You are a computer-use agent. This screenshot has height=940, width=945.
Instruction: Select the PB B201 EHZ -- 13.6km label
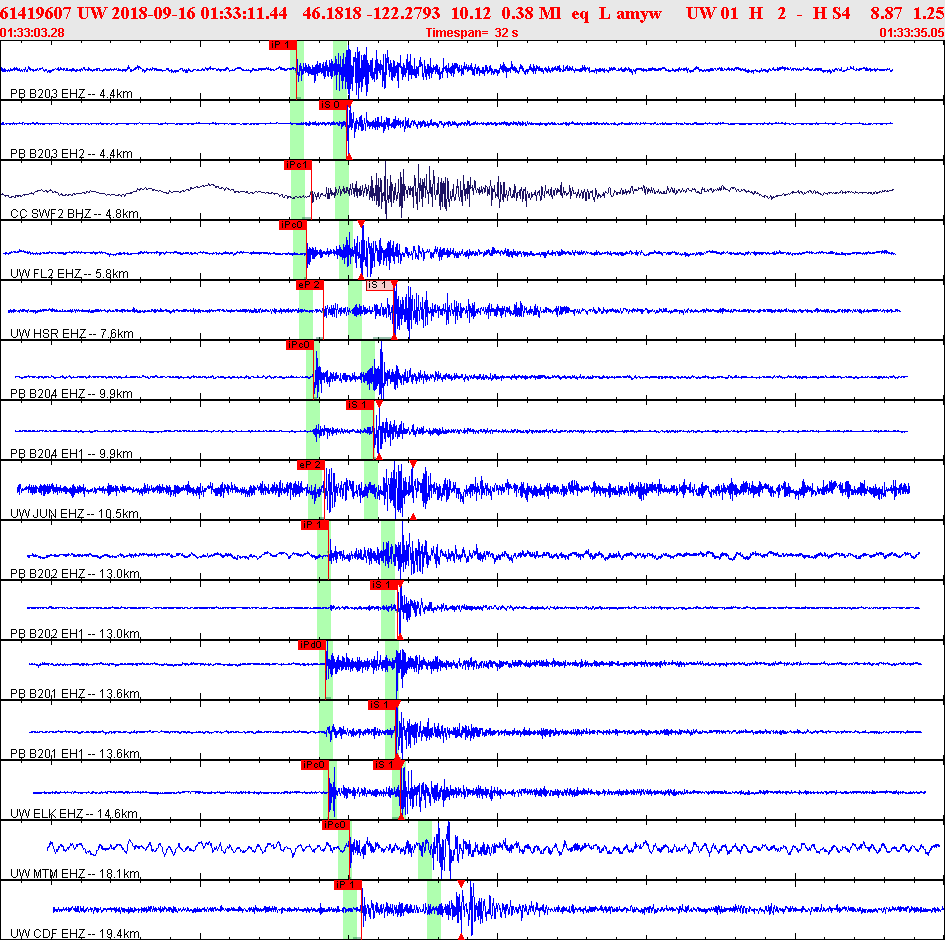pos(75,694)
